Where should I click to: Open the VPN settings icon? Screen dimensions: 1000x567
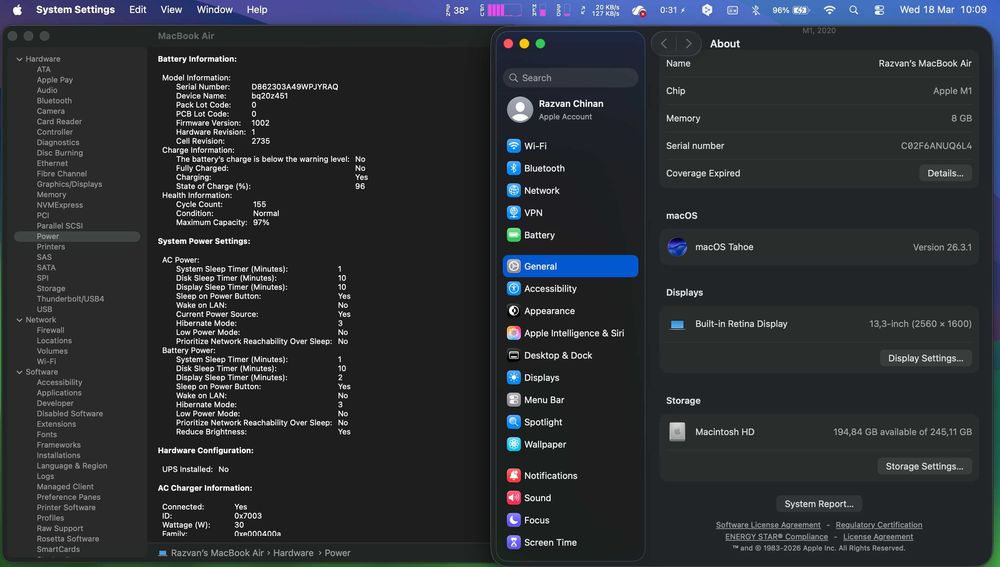pyautogui.click(x=513, y=212)
